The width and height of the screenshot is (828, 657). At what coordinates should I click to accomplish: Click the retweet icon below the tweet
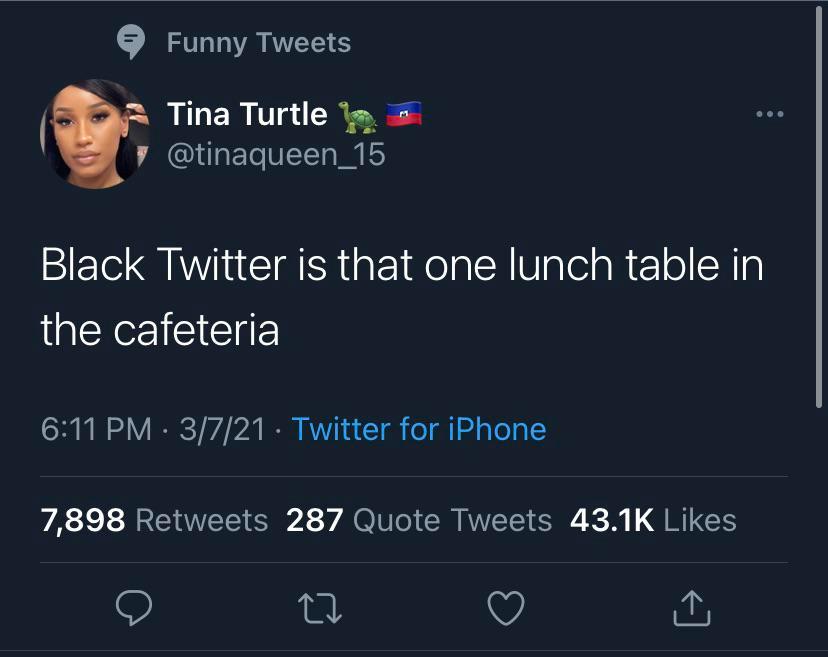click(320, 608)
